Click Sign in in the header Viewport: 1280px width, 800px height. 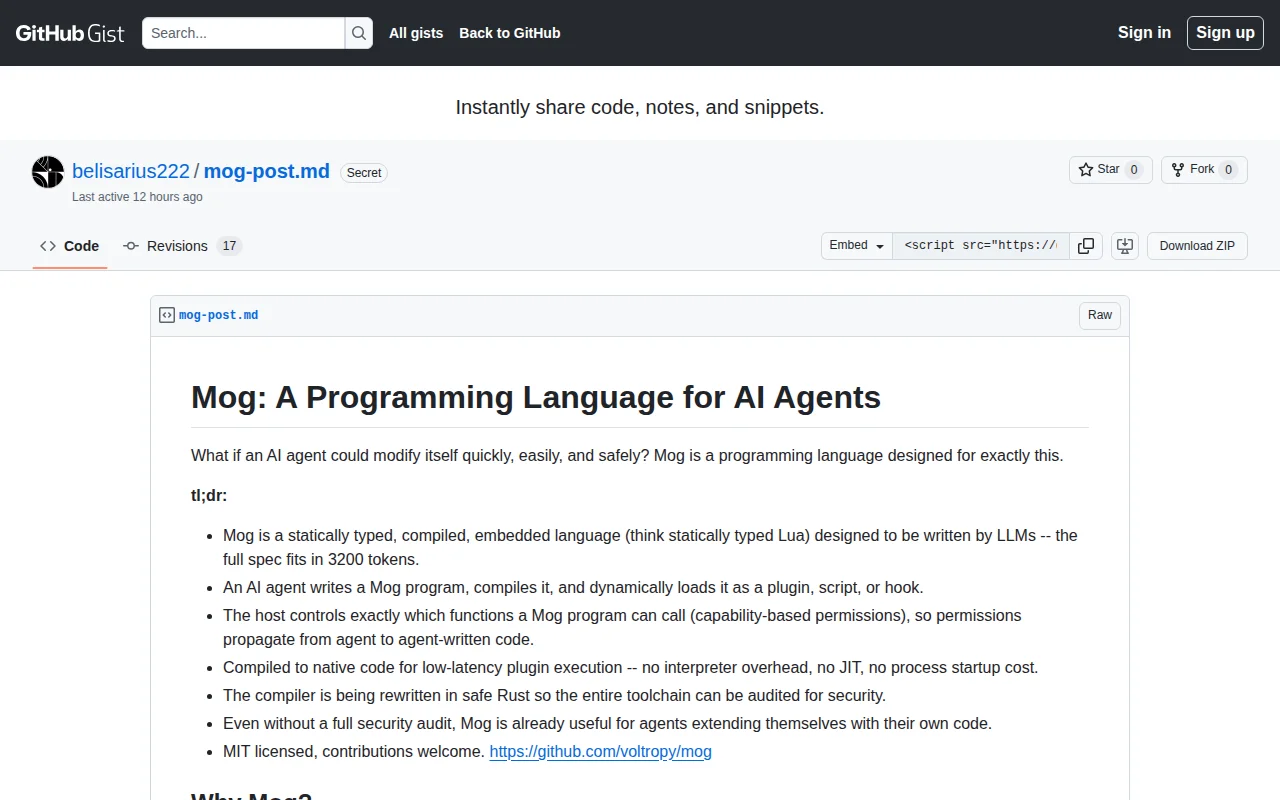click(x=1144, y=32)
